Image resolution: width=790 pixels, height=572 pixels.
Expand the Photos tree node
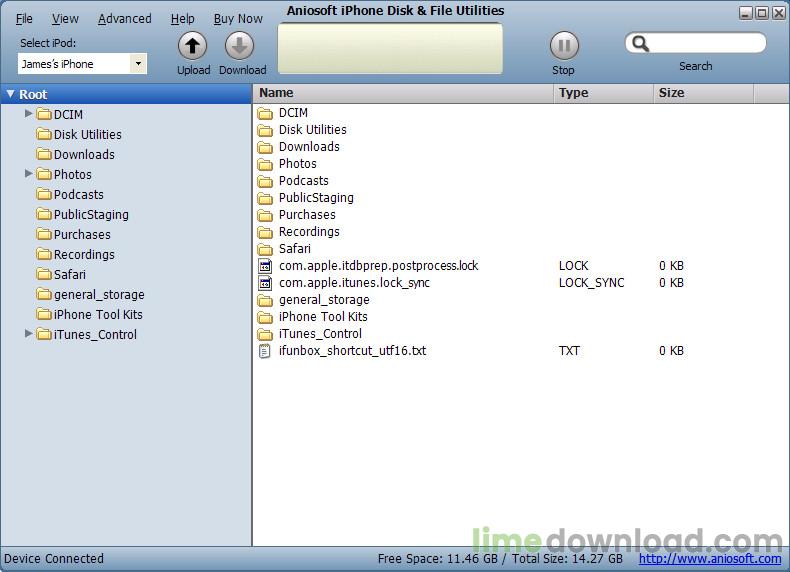point(29,174)
